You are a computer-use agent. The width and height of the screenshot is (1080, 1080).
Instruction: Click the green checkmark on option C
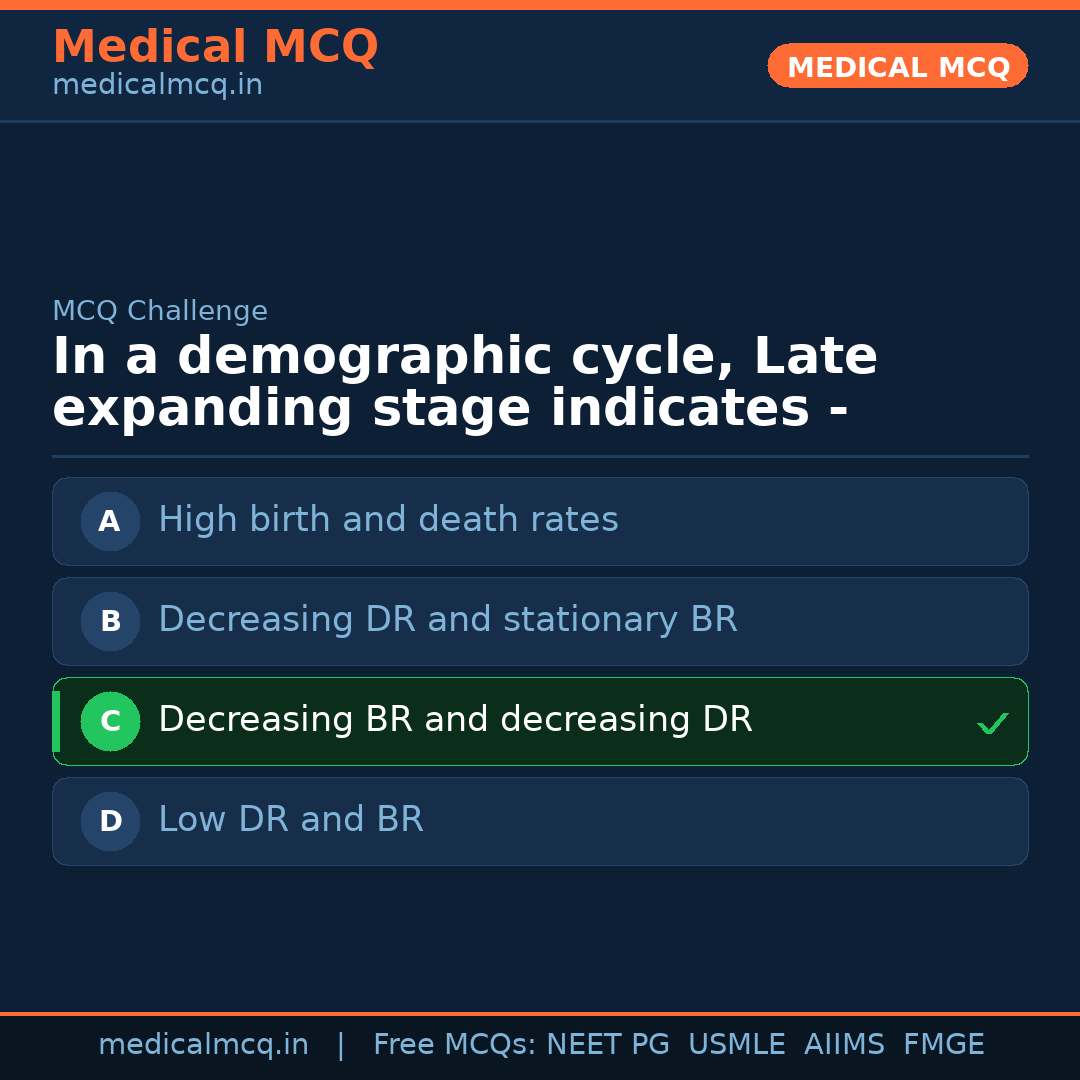(x=992, y=721)
